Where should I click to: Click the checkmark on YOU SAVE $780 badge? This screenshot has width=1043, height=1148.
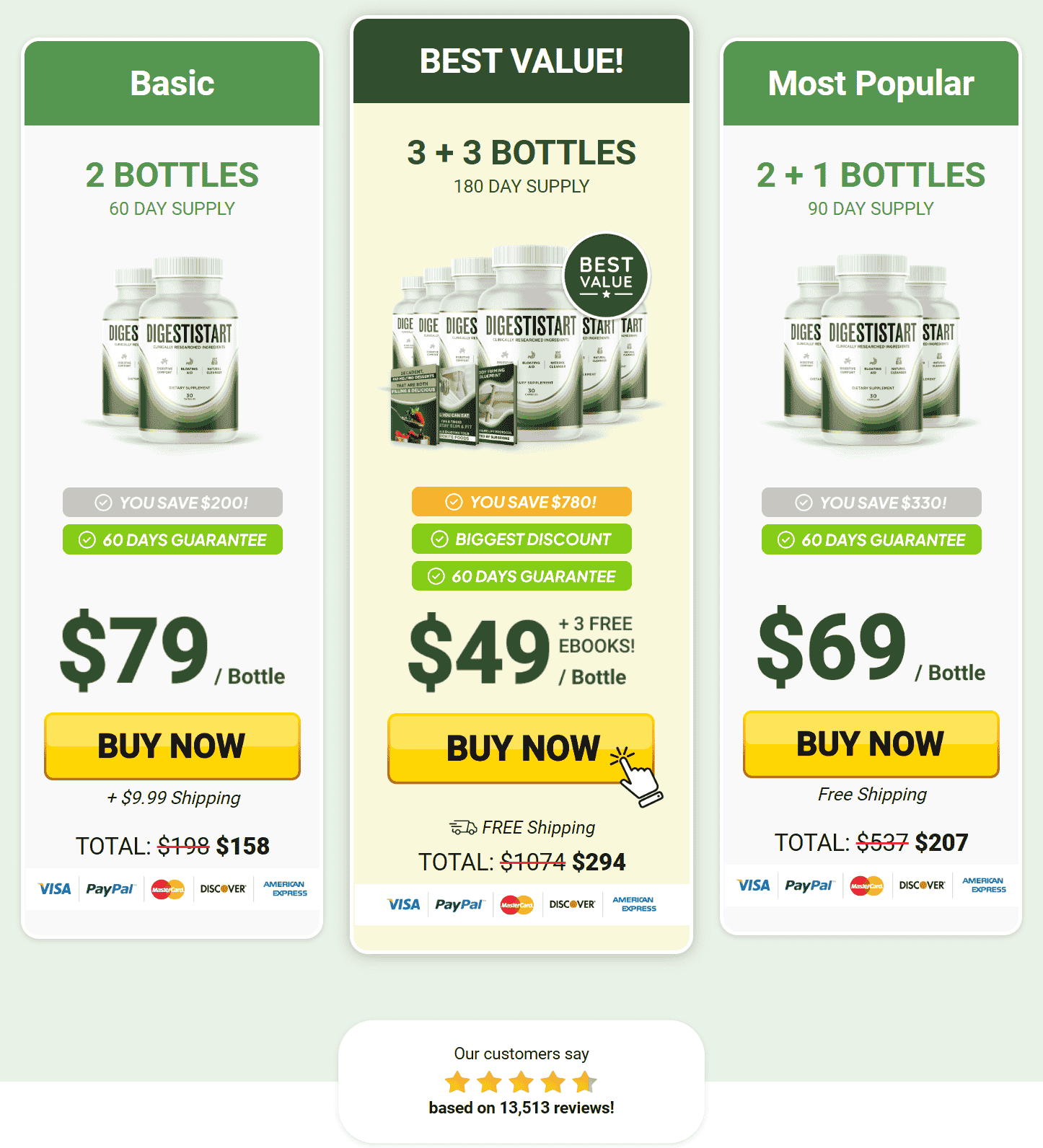[x=454, y=502]
